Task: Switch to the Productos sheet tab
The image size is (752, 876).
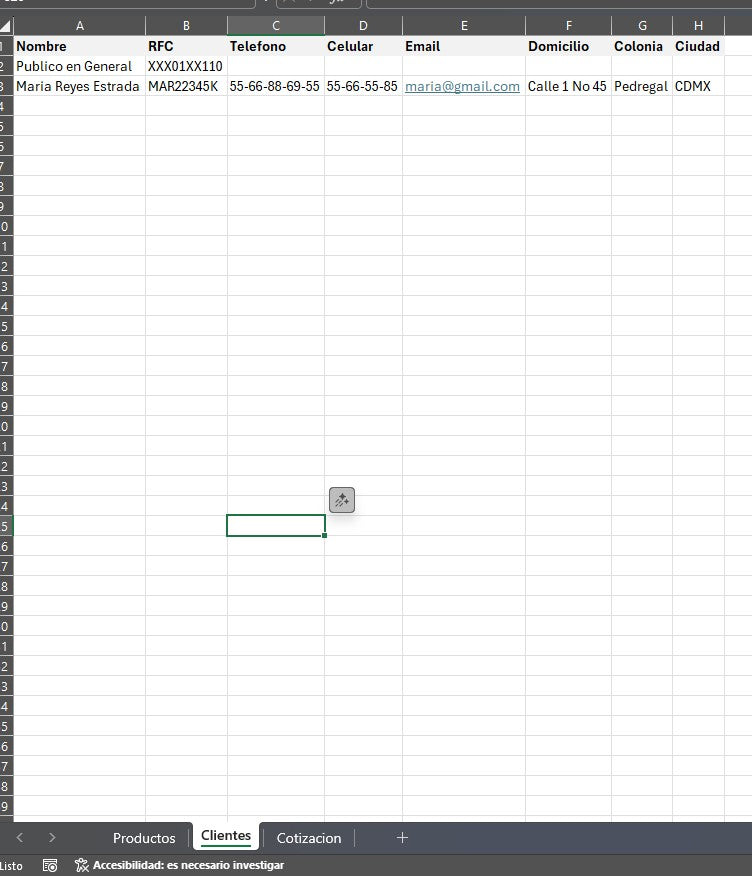Action: pyautogui.click(x=144, y=838)
